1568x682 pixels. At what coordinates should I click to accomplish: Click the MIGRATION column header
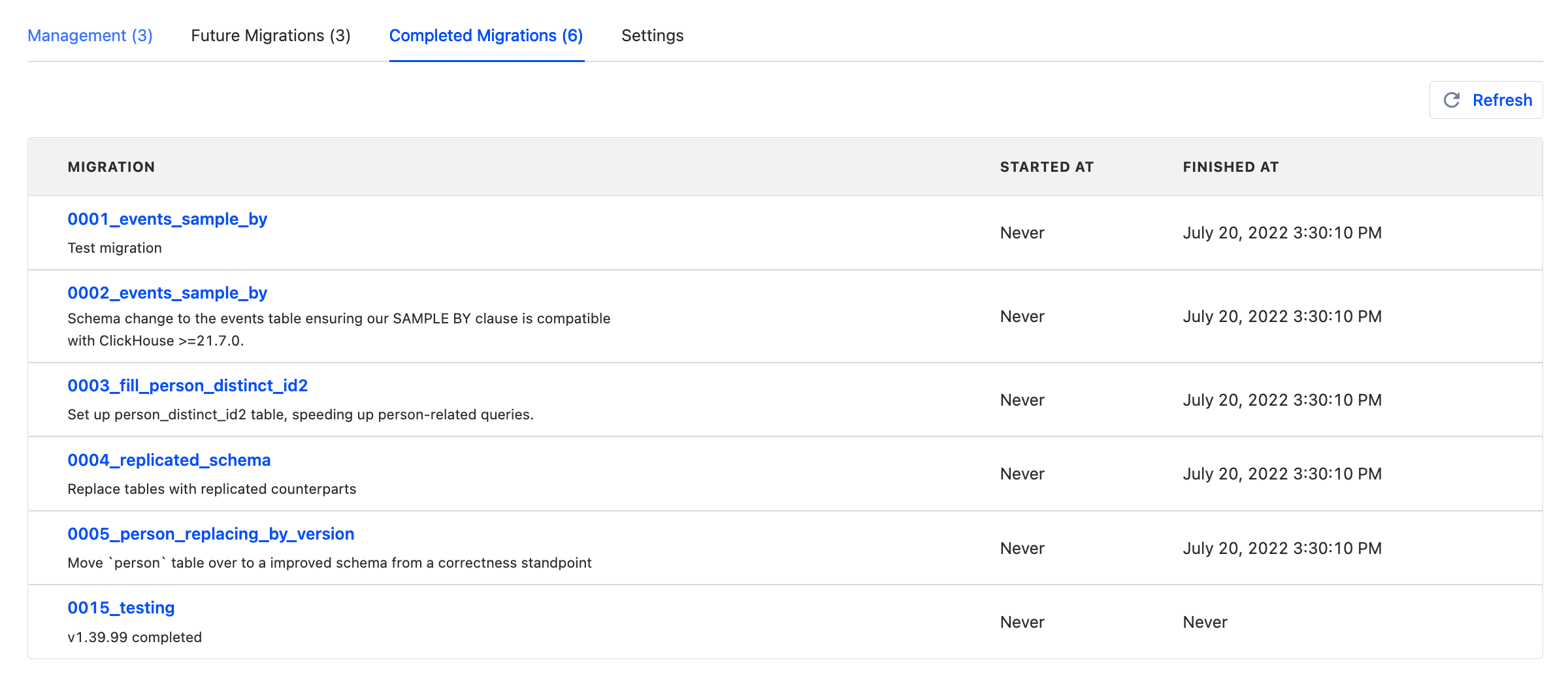(x=111, y=167)
